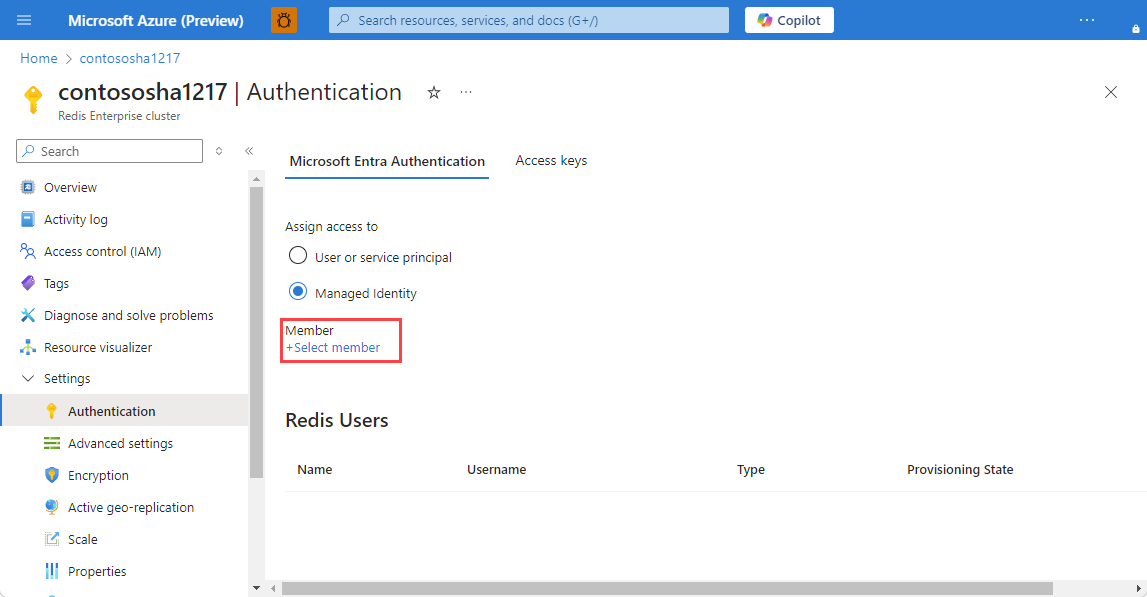Viewport: 1147px width, 597px height.
Task: Open the Tags blade
Action: [x=56, y=283]
